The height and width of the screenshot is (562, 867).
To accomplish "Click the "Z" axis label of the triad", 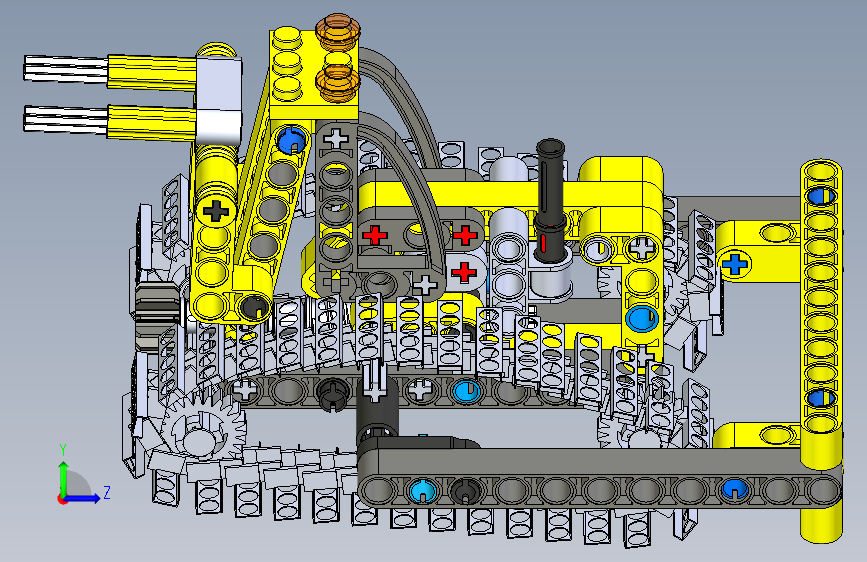I will [x=107, y=492].
